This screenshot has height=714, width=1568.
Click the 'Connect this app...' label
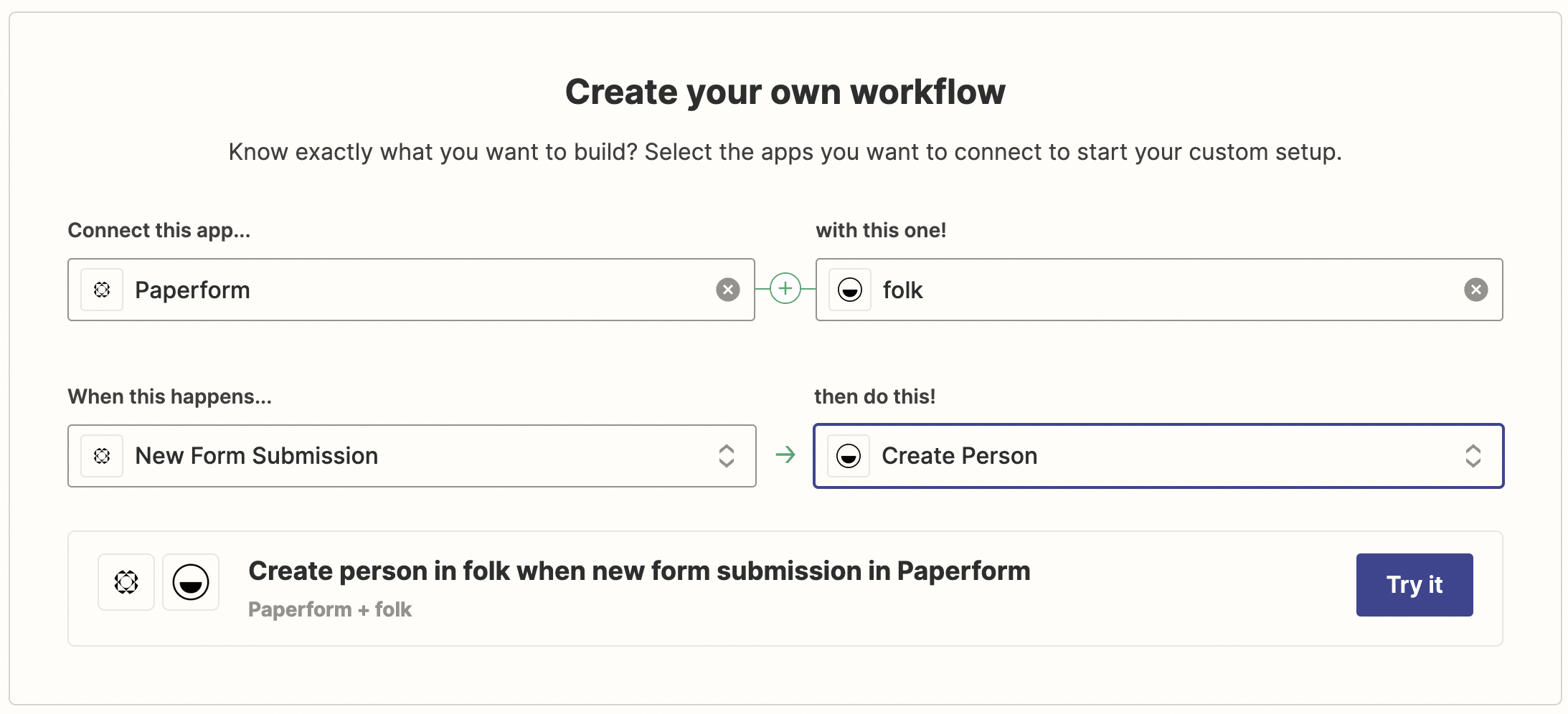pyautogui.click(x=159, y=230)
